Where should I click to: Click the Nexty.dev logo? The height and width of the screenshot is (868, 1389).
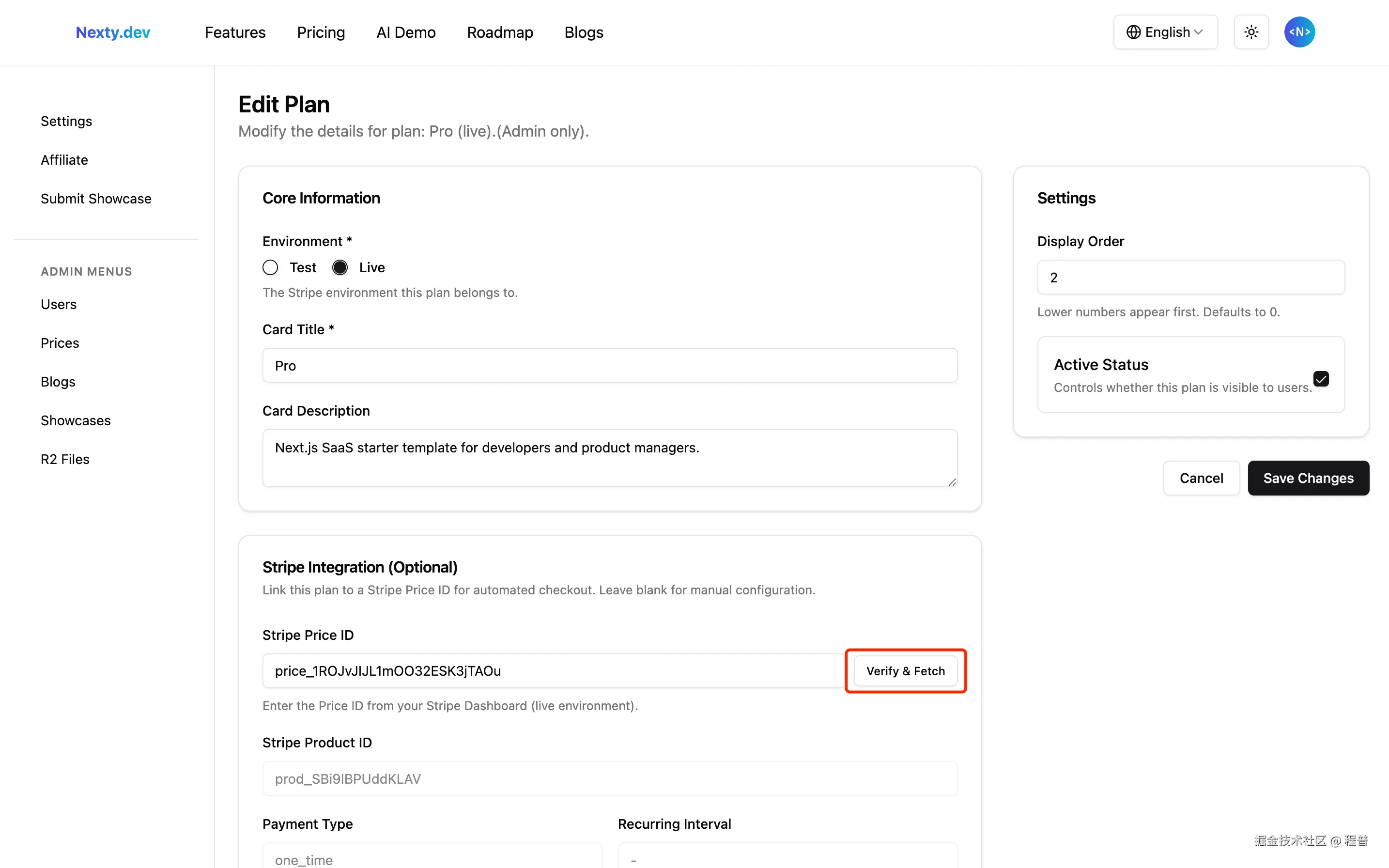tap(112, 32)
